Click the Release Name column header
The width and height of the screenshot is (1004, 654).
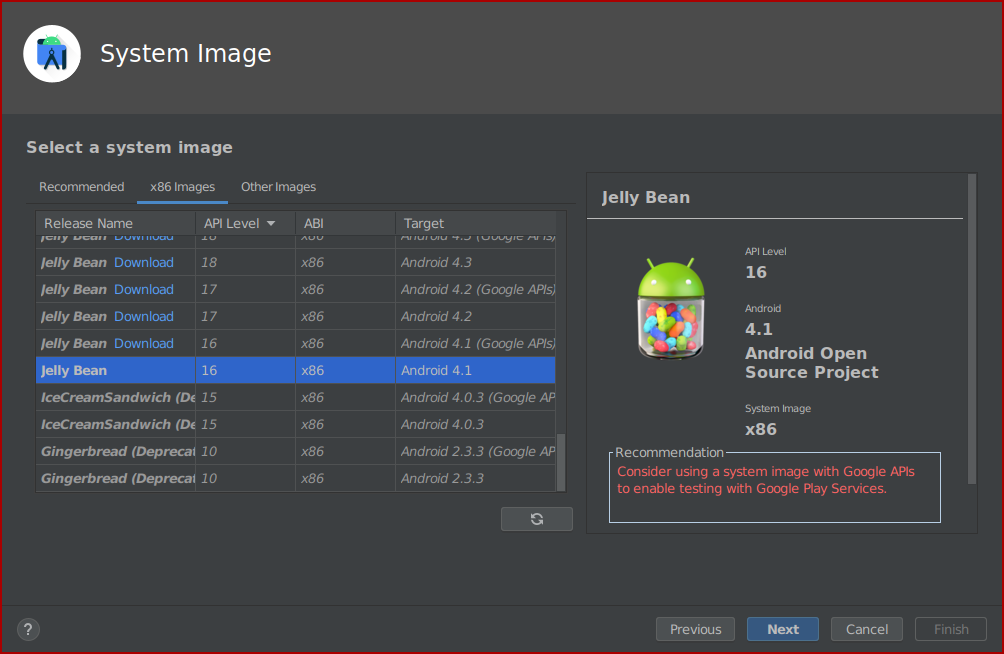[116, 224]
